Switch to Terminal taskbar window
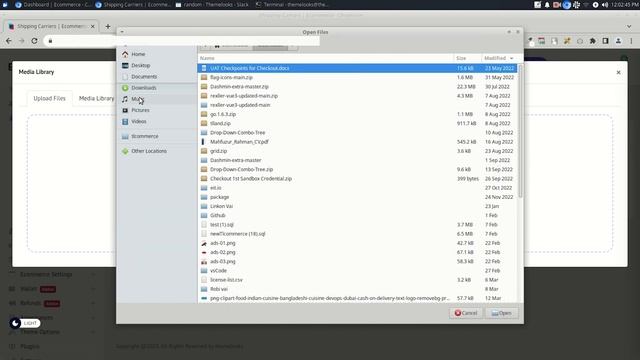This screenshot has width=640, height=360. (292, 5)
